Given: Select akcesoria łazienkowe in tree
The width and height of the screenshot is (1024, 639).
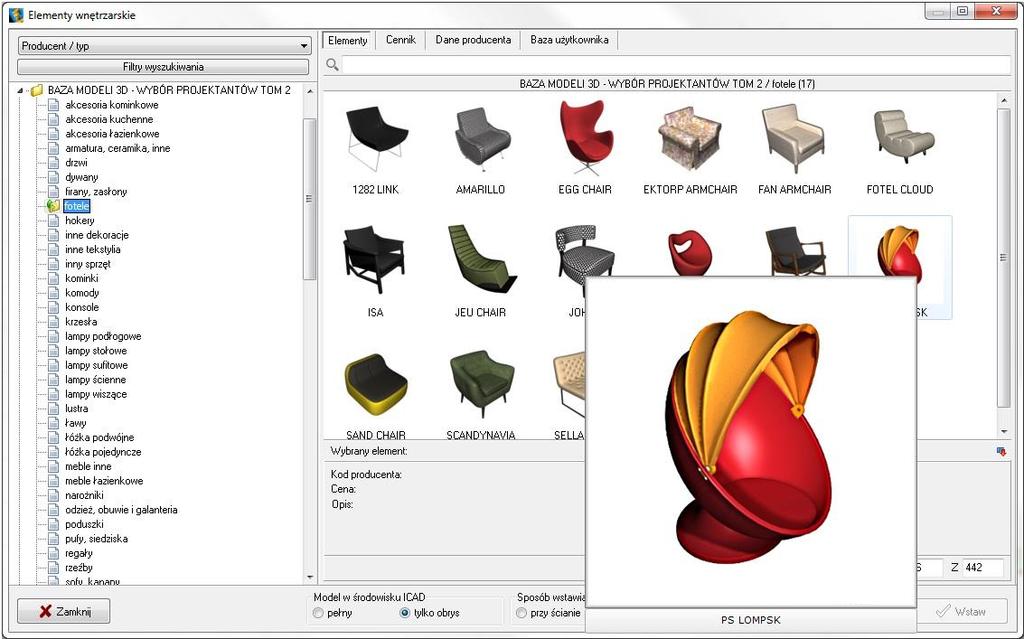Looking at the screenshot, I should (x=112, y=133).
